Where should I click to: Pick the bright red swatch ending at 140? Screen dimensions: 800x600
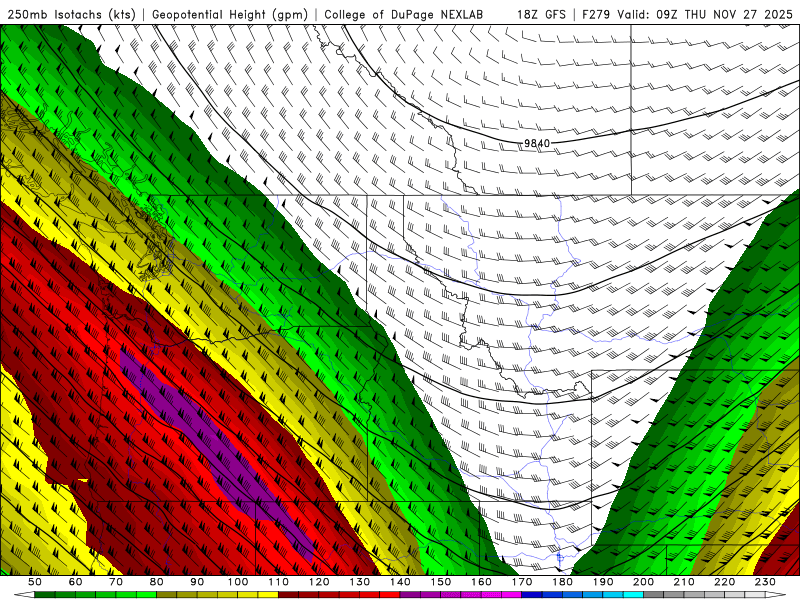[x=390, y=594]
